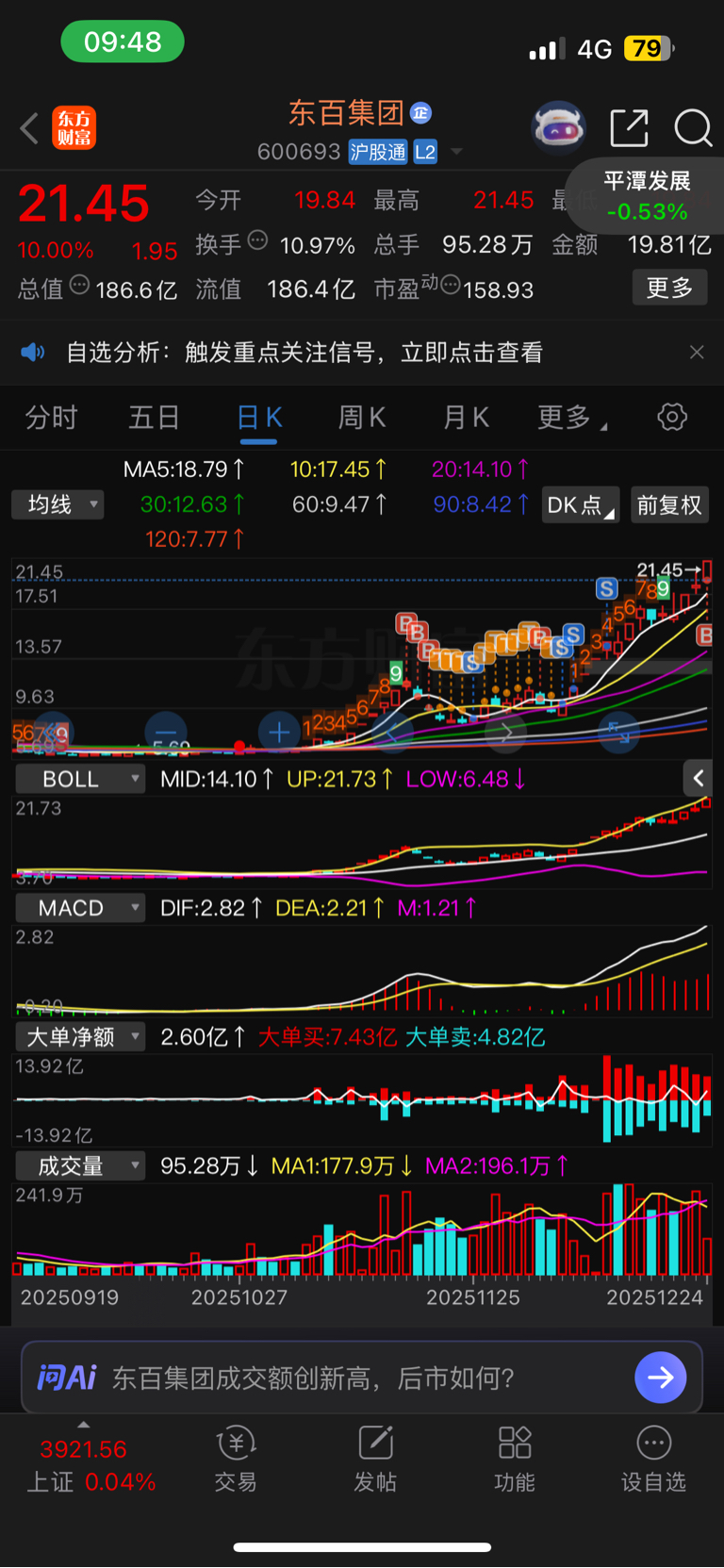Tap the 问AI logo
Viewport: 724px width, 1568px height.
[66, 1378]
